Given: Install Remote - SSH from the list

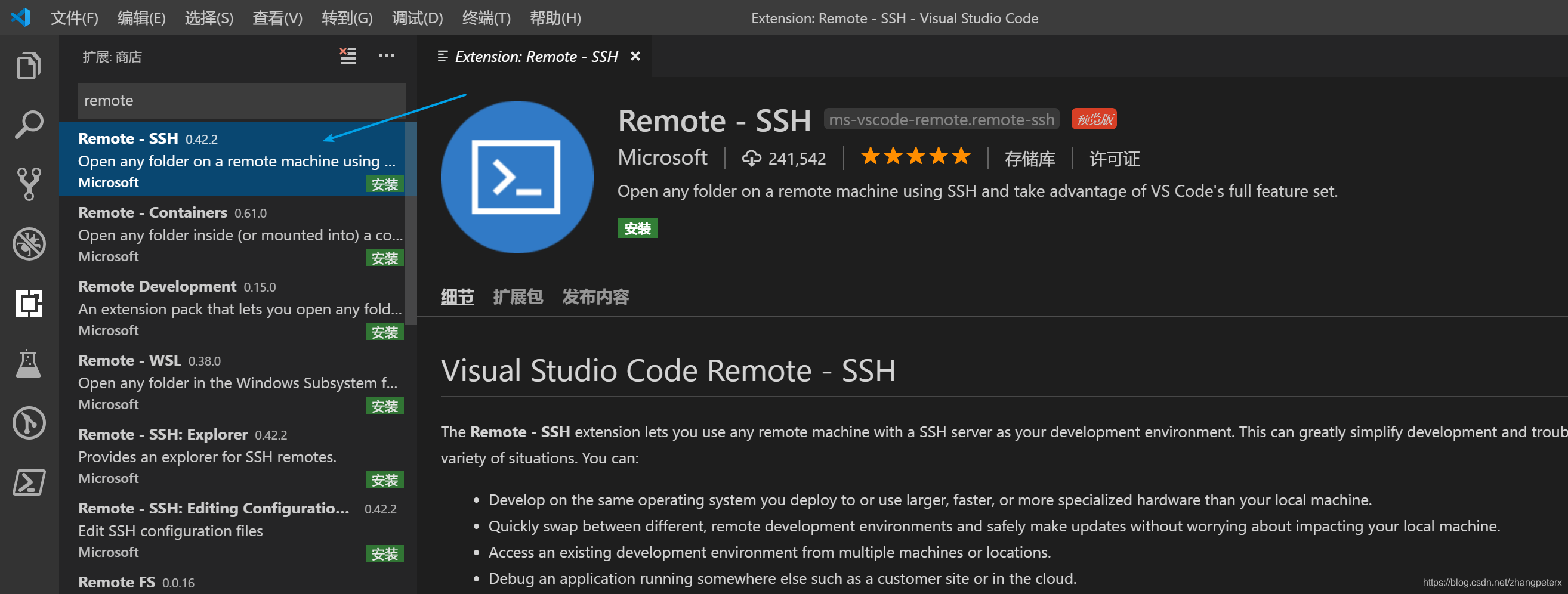Looking at the screenshot, I should [x=385, y=184].
